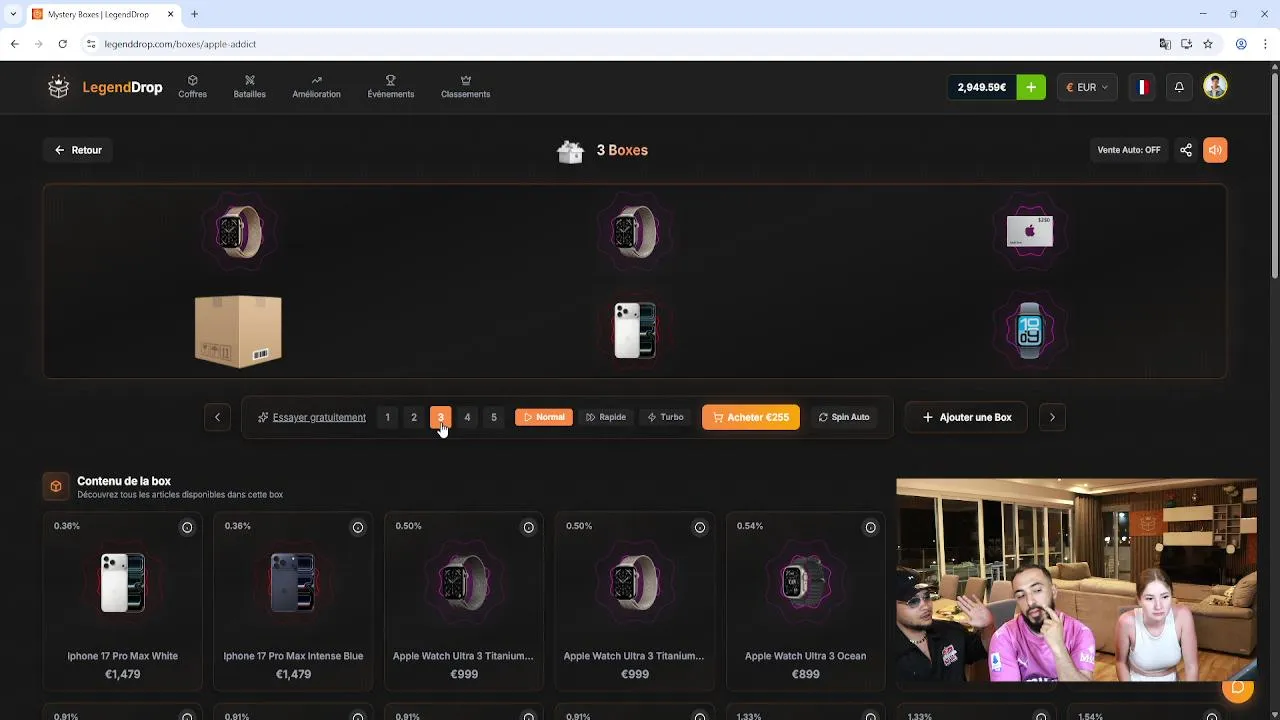The image size is (1280, 720).
Task: Select 4 boxes count
Action: tap(467, 417)
